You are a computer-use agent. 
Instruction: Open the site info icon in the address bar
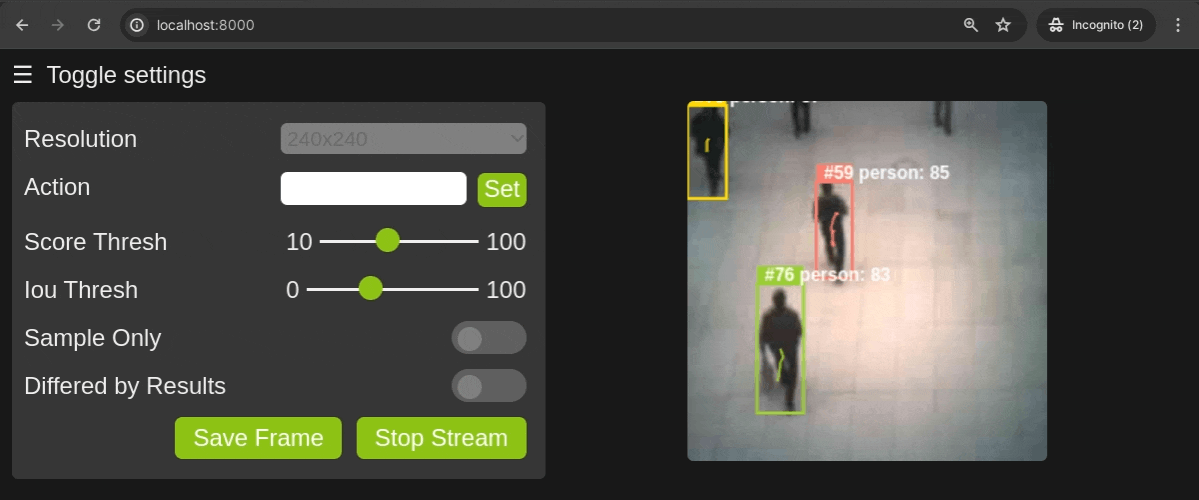(x=137, y=25)
